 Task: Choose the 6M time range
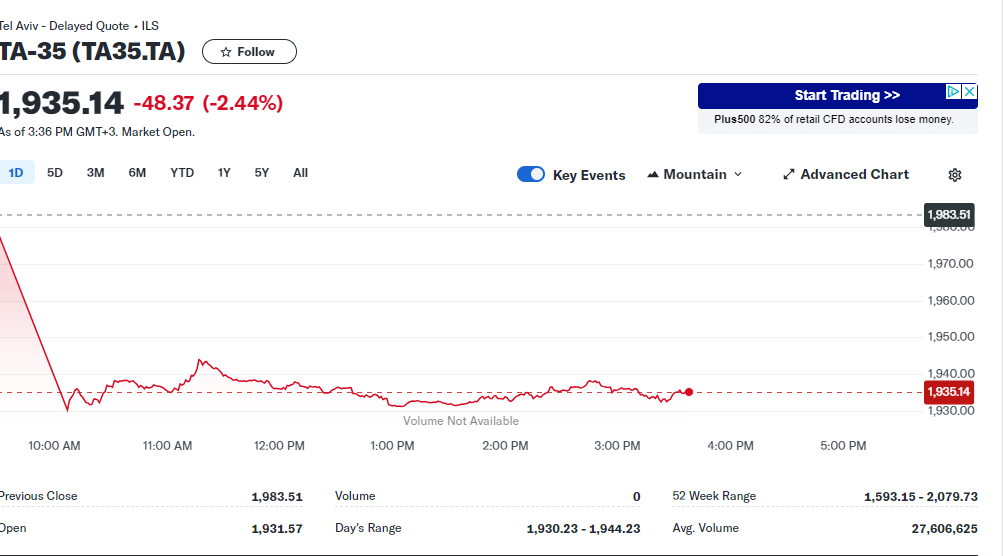[137, 173]
